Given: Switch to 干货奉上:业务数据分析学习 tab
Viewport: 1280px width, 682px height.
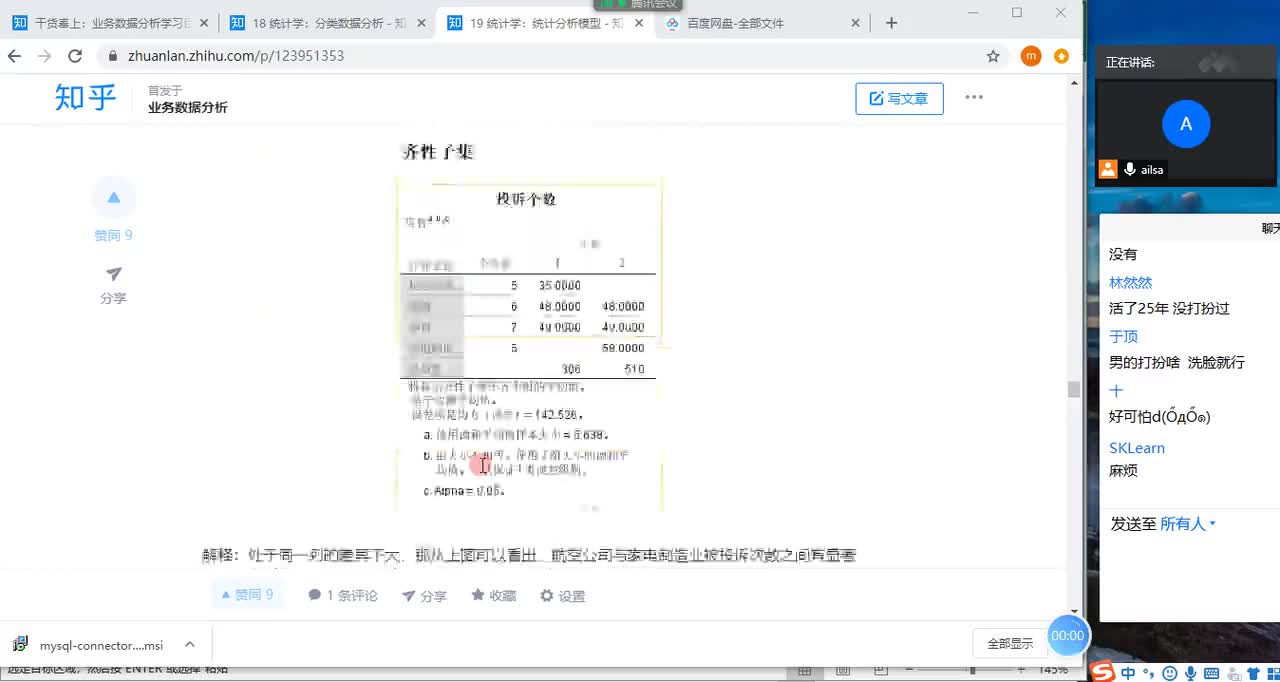Looking at the screenshot, I should (110, 23).
